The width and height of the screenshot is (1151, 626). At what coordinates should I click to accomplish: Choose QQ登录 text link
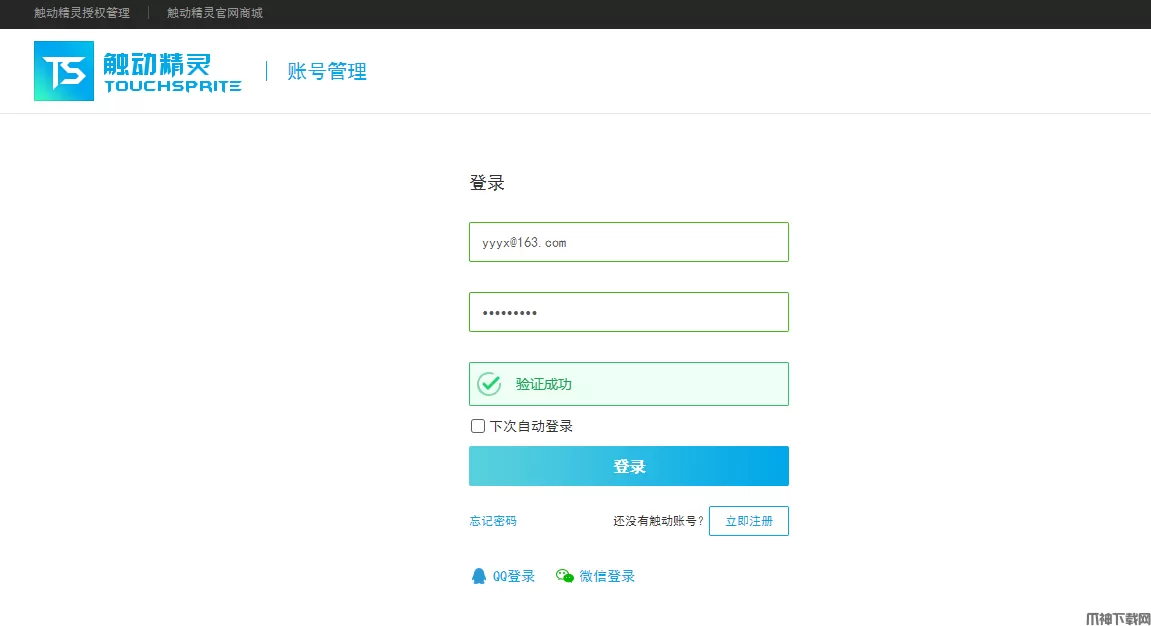click(x=514, y=576)
